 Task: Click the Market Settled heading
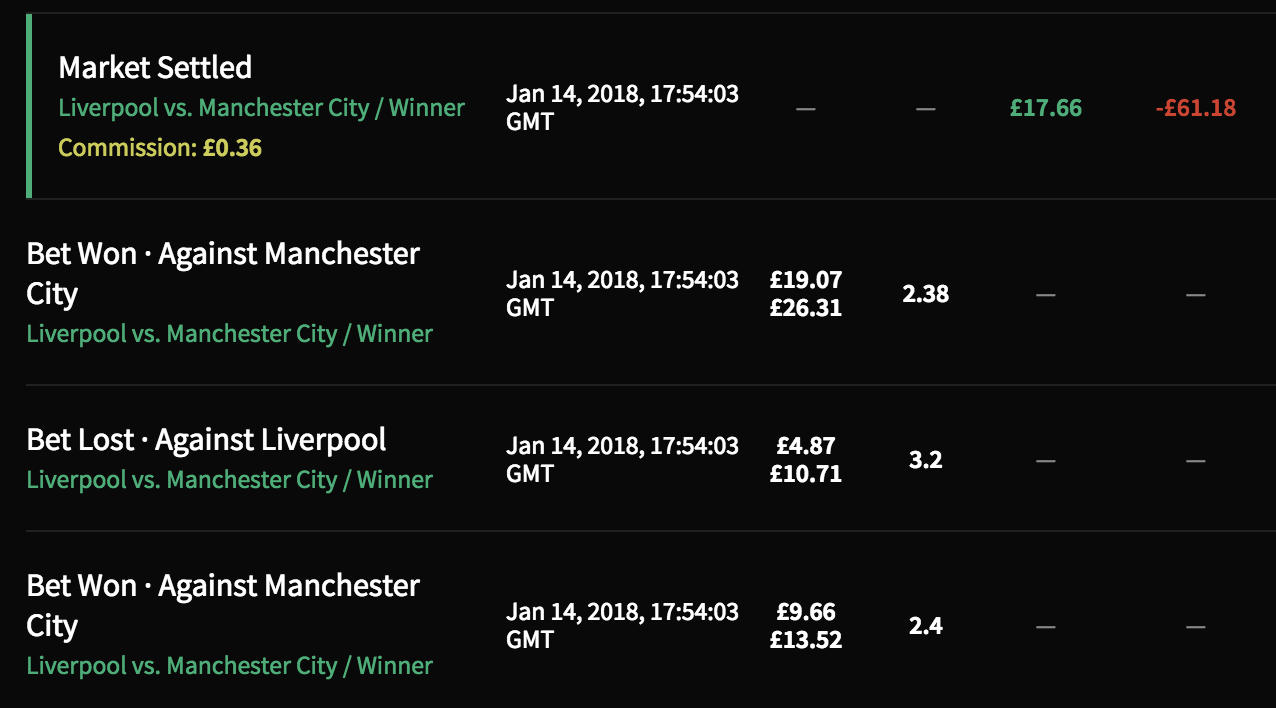155,68
